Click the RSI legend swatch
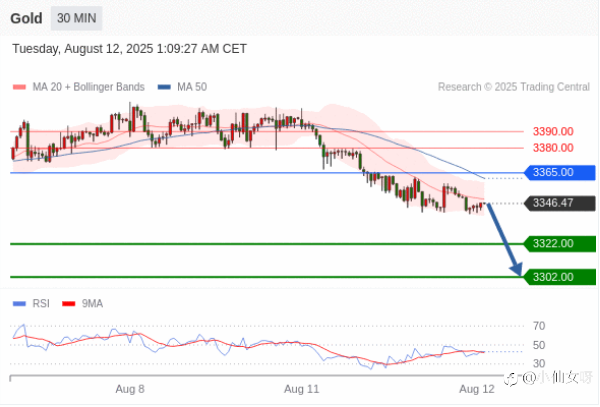600x407 pixels. pyautogui.click(x=19, y=304)
